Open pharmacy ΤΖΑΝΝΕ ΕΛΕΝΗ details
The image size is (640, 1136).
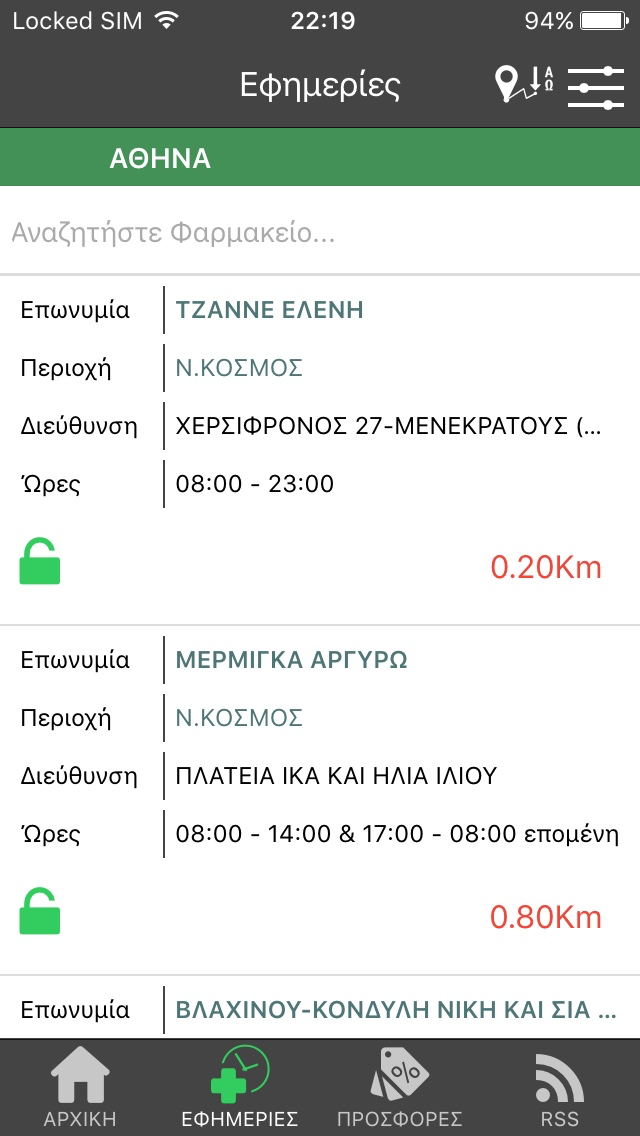click(x=269, y=310)
